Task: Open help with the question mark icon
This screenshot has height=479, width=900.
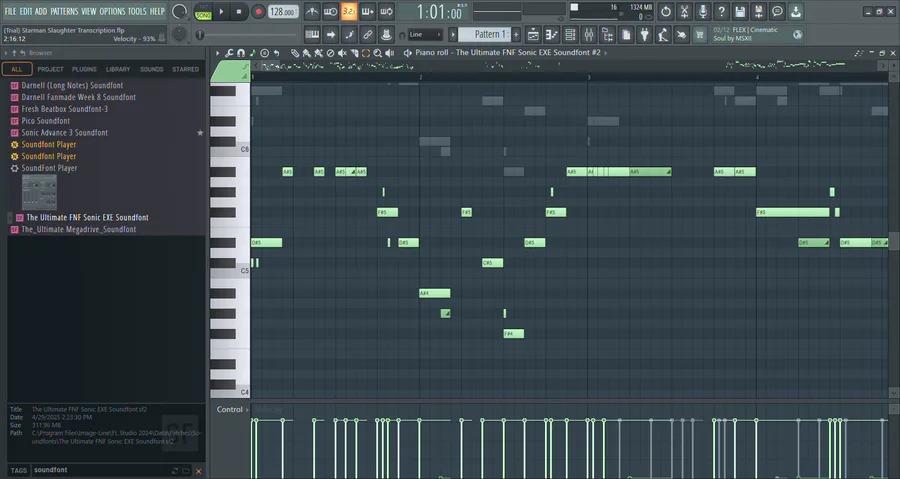Action: click(x=721, y=11)
